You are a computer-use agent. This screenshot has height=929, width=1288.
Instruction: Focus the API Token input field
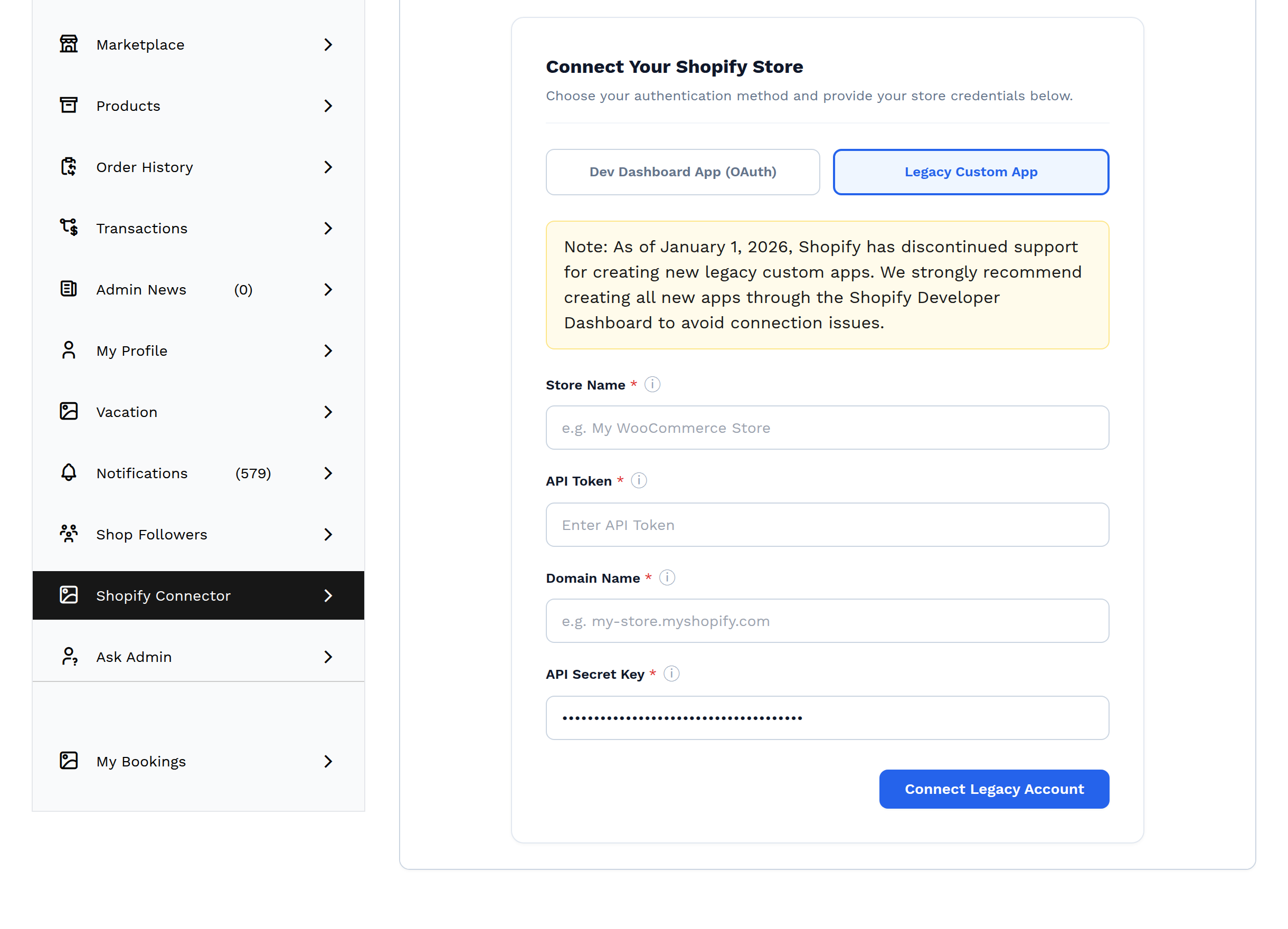(827, 525)
